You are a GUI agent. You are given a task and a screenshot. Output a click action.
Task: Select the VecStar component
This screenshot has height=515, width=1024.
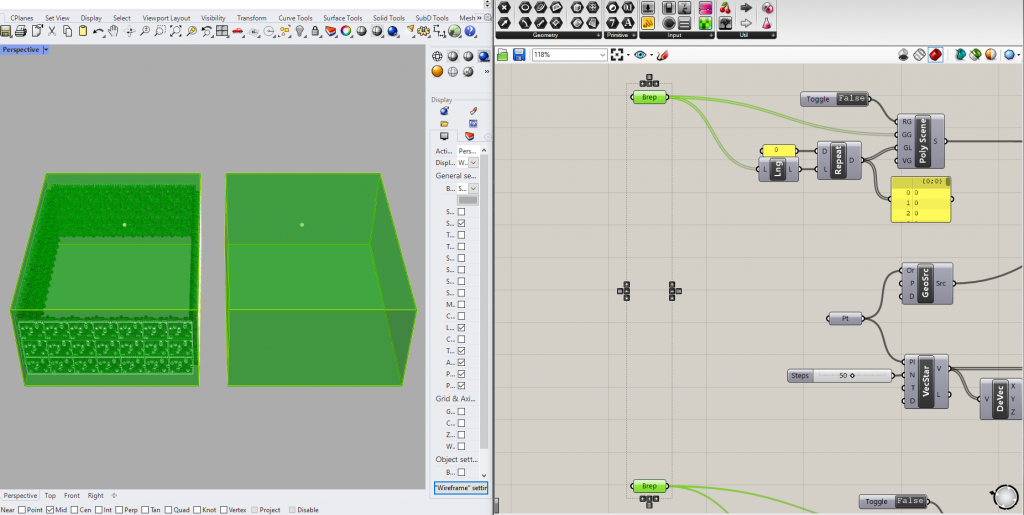(925, 381)
